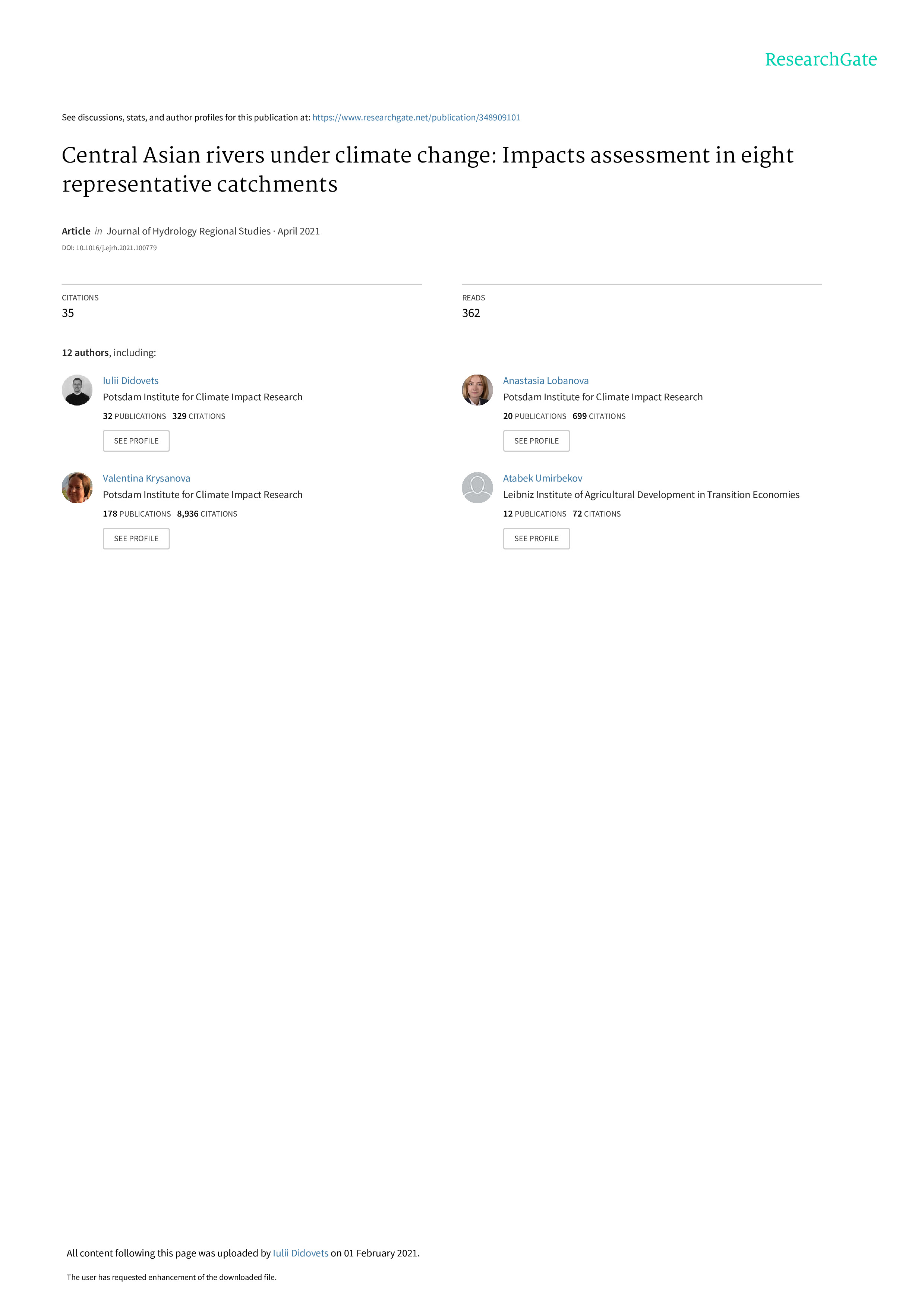924x1306 pixels.
Task: Click See Profile under Valentina Krysanova
Action: 136,539
